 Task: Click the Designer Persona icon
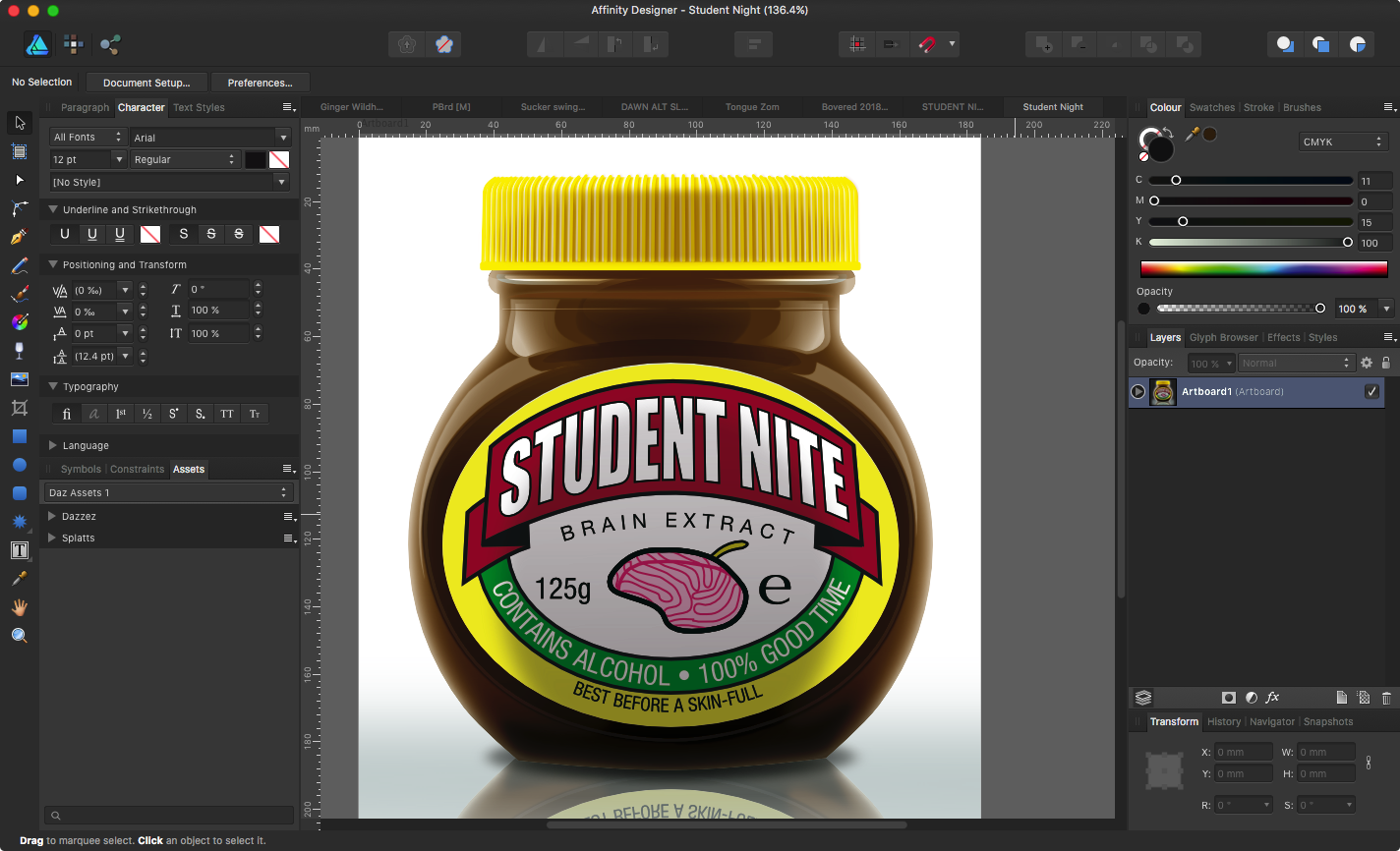pos(37,44)
